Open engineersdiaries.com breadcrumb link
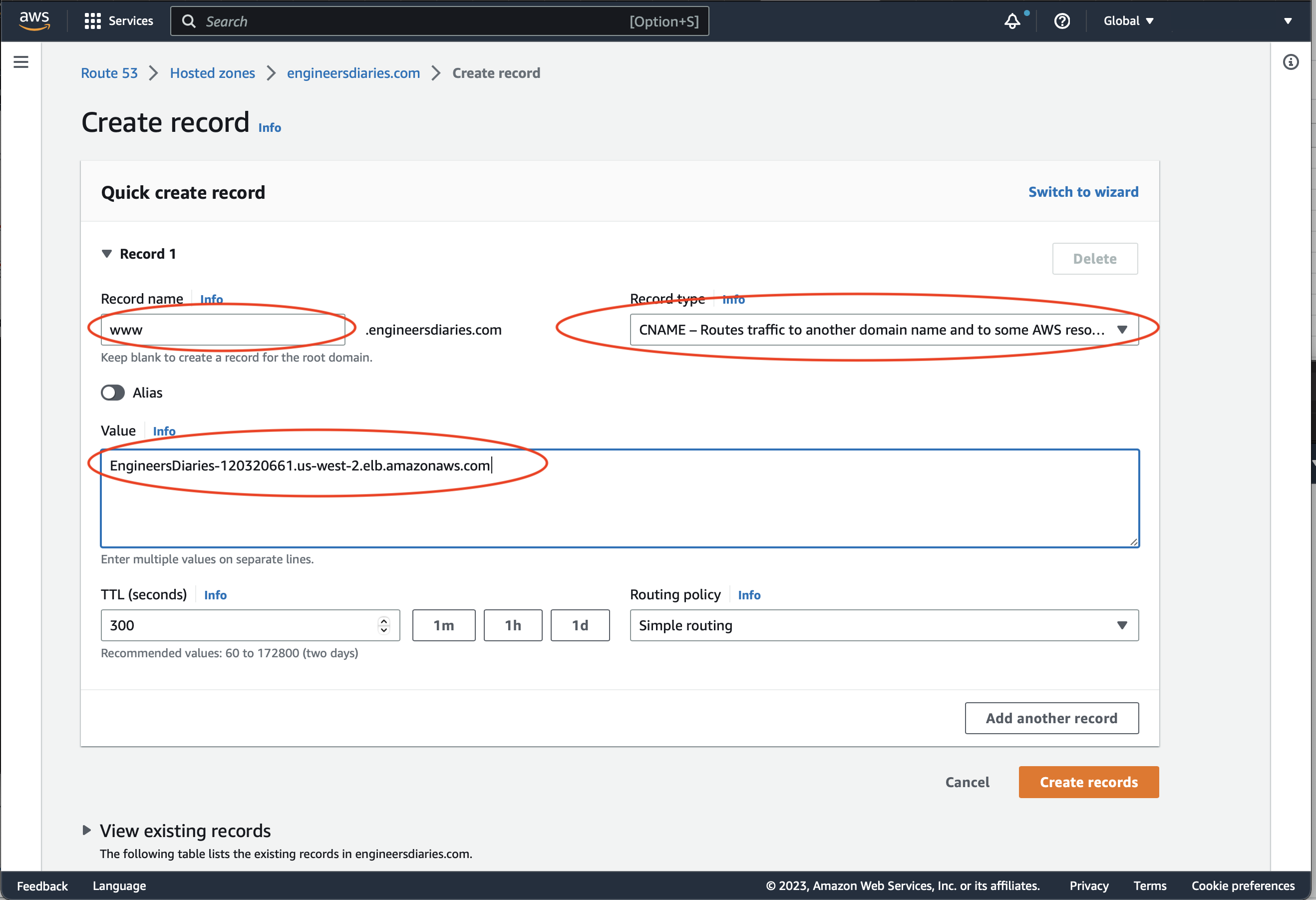The image size is (1316, 900). (353, 73)
